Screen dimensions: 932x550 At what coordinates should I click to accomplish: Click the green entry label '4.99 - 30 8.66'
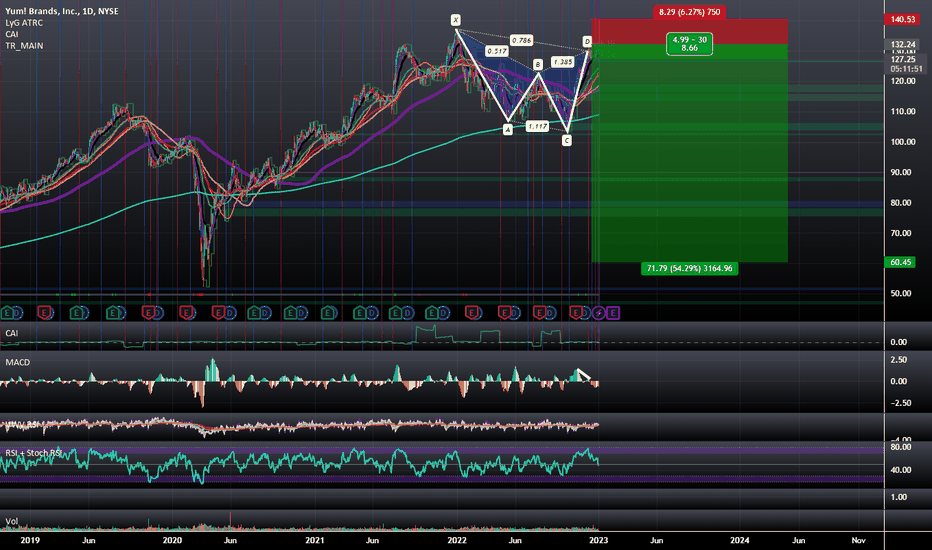coord(689,44)
